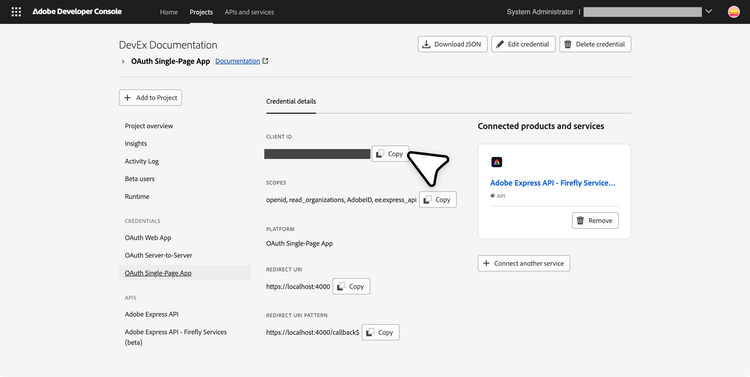Open Adobe Express API in sidebar

coord(152,314)
